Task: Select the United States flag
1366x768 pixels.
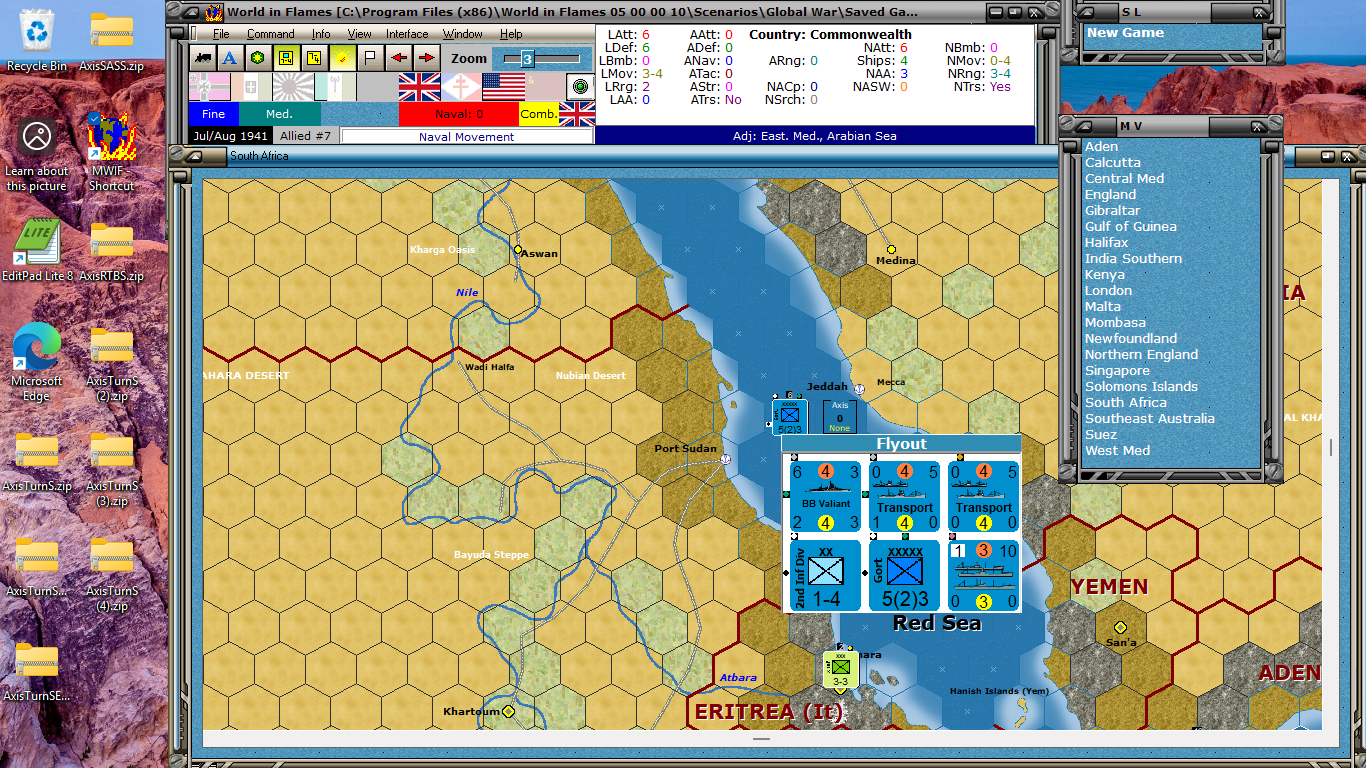Action: 504,87
